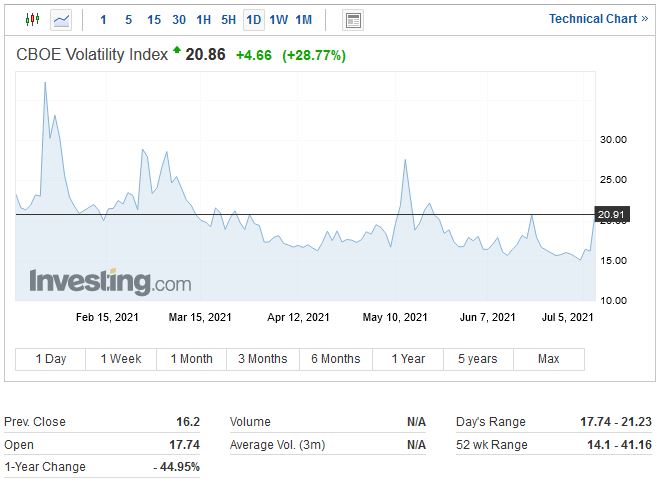The image size is (661, 491).
Task: Select the 1 Year range
Action: pyautogui.click(x=407, y=359)
